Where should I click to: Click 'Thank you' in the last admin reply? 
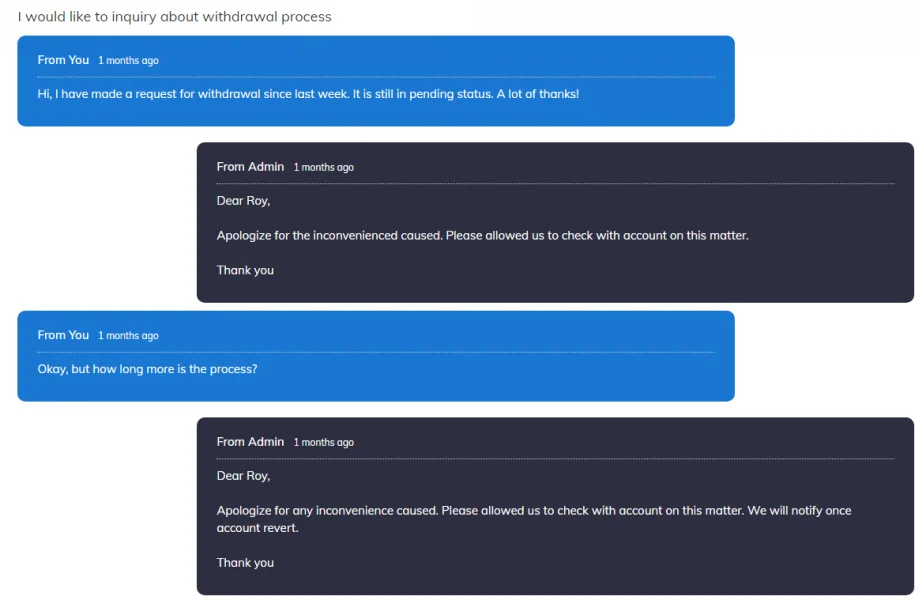tap(245, 563)
